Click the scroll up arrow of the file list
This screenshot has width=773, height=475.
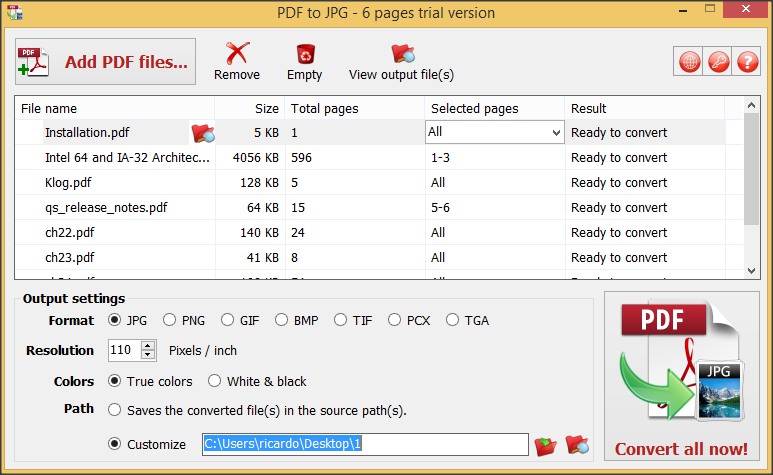point(751,105)
